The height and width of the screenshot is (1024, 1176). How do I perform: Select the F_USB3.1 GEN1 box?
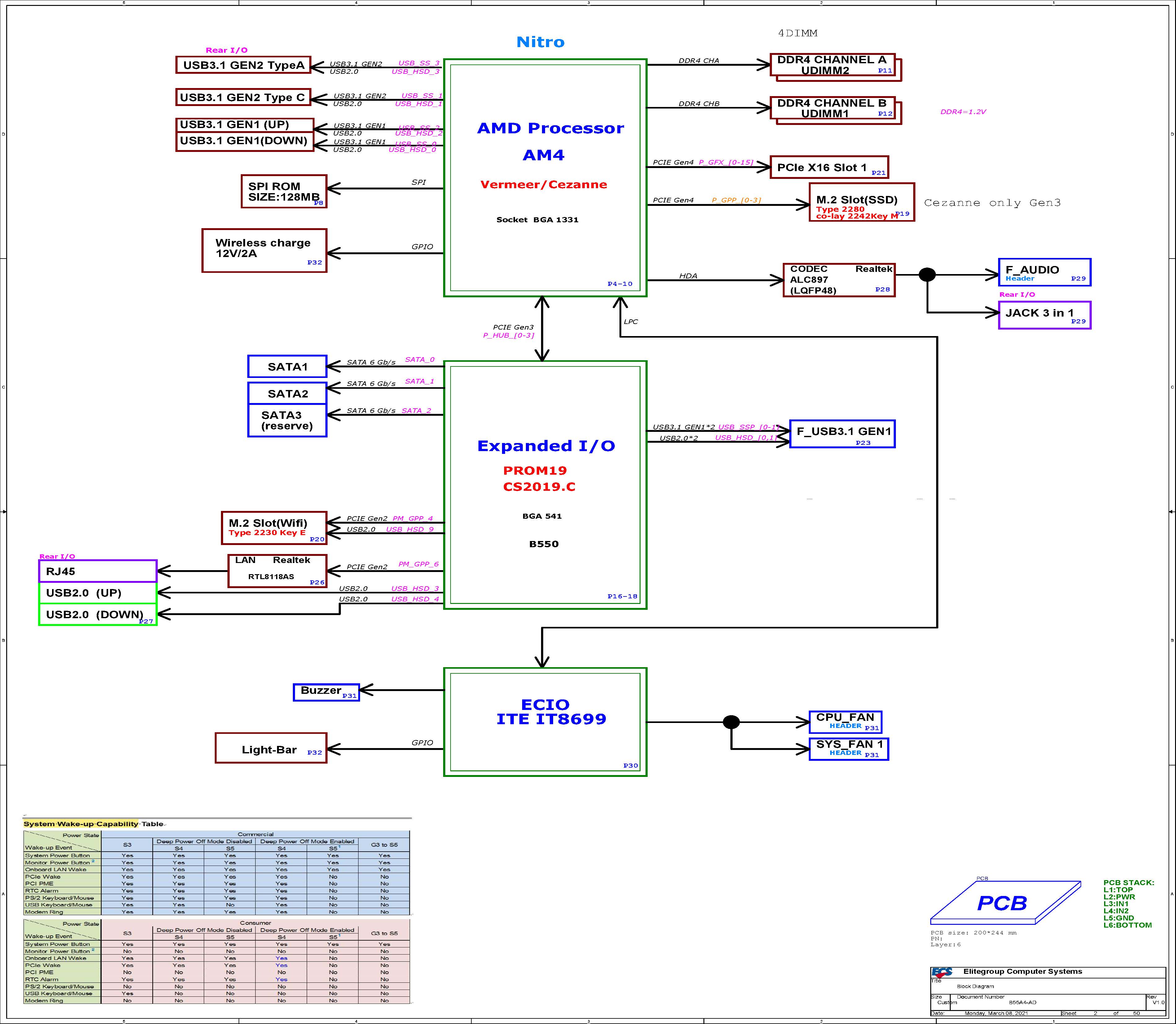[843, 434]
